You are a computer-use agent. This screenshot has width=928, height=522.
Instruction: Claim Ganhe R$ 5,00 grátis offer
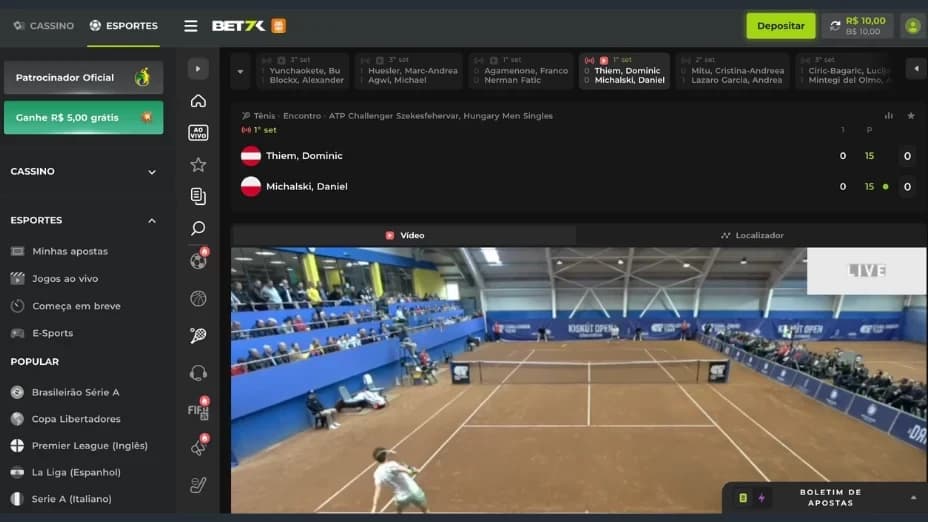pos(83,117)
